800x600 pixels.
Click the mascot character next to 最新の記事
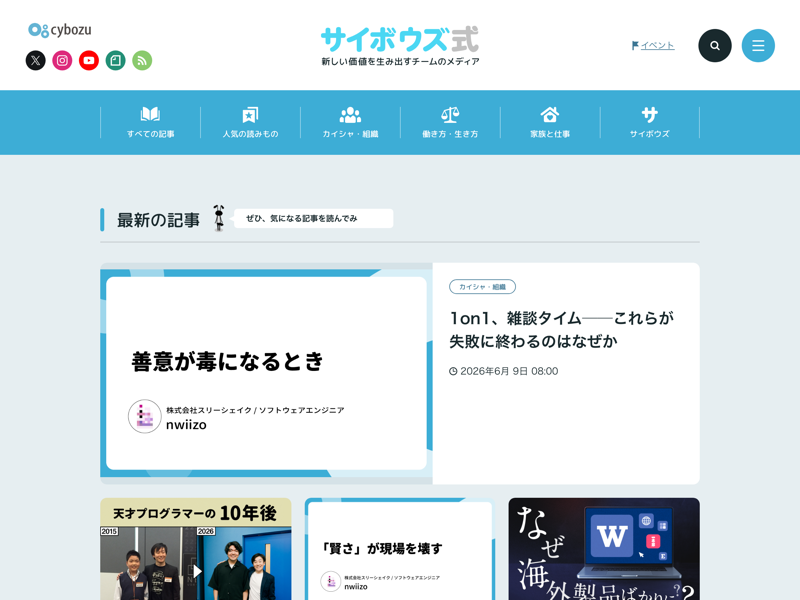[219, 218]
